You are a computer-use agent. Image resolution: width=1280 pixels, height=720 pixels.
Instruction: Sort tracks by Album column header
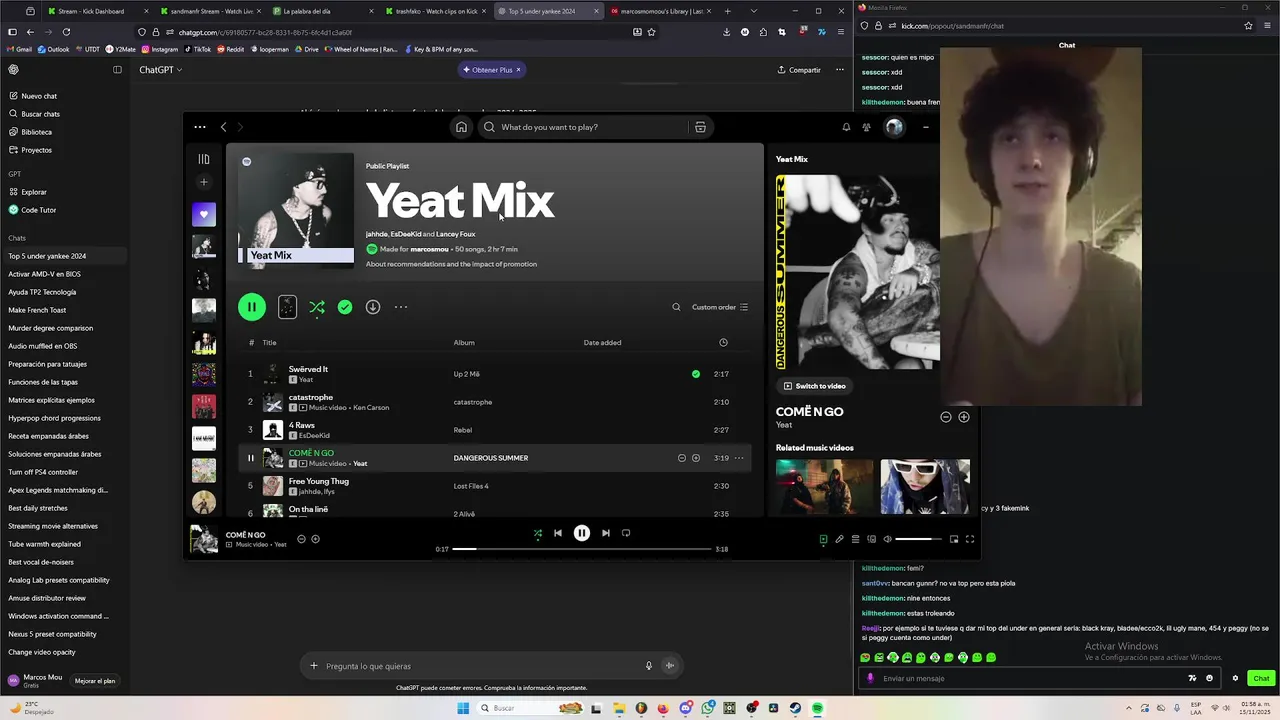[464, 343]
